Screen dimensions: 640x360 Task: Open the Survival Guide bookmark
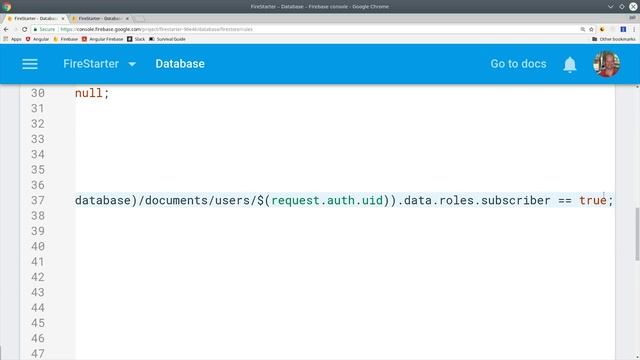click(167, 39)
